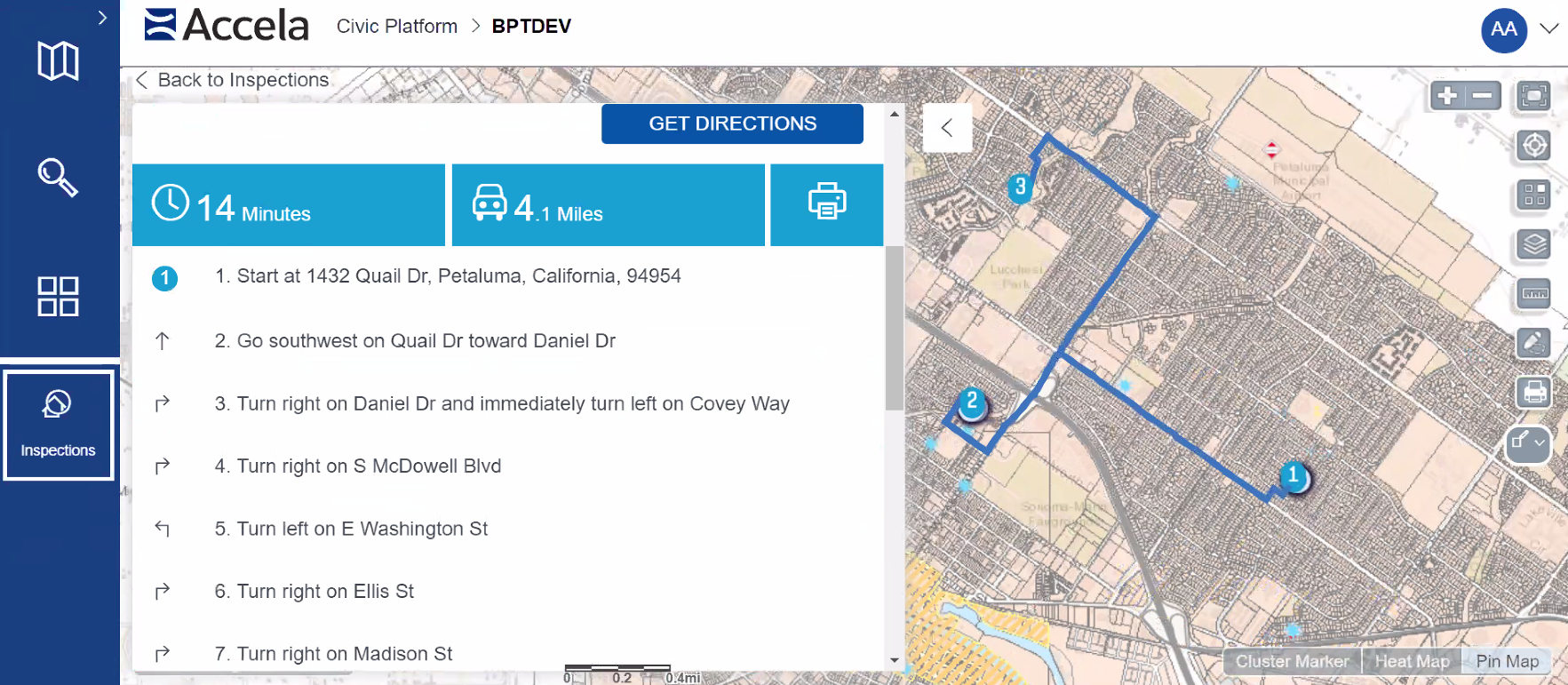Click the directions list scrollbar thumb
Screen dimensions: 1568x685
[x=894, y=329]
